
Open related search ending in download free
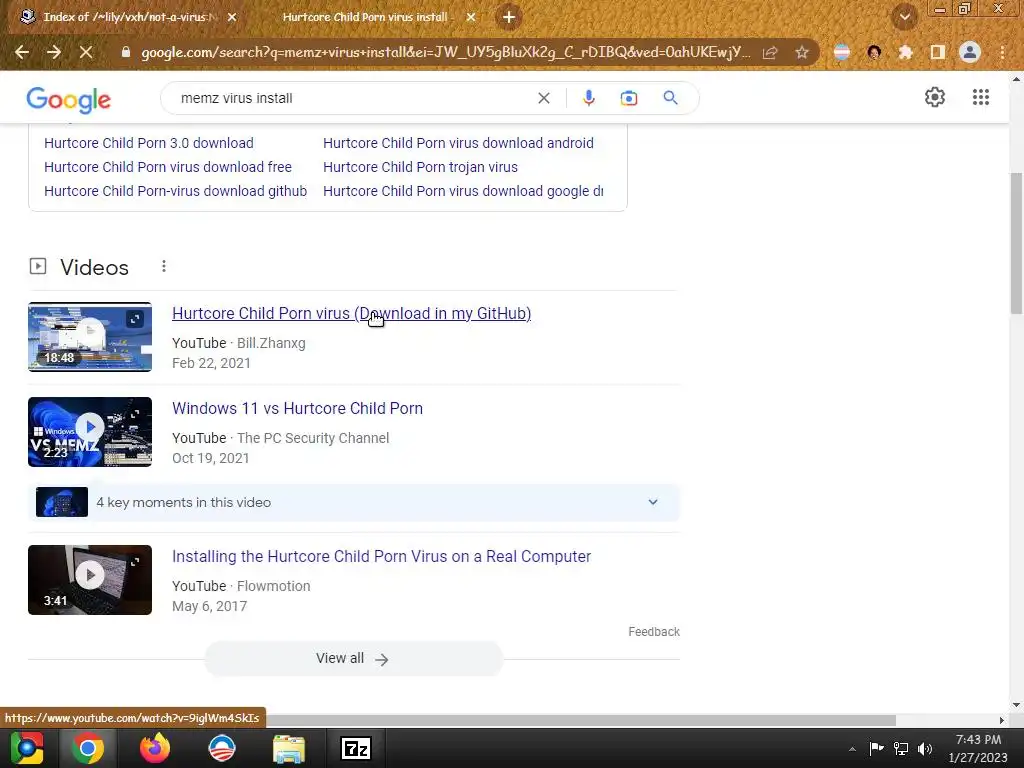click(x=168, y=167)
